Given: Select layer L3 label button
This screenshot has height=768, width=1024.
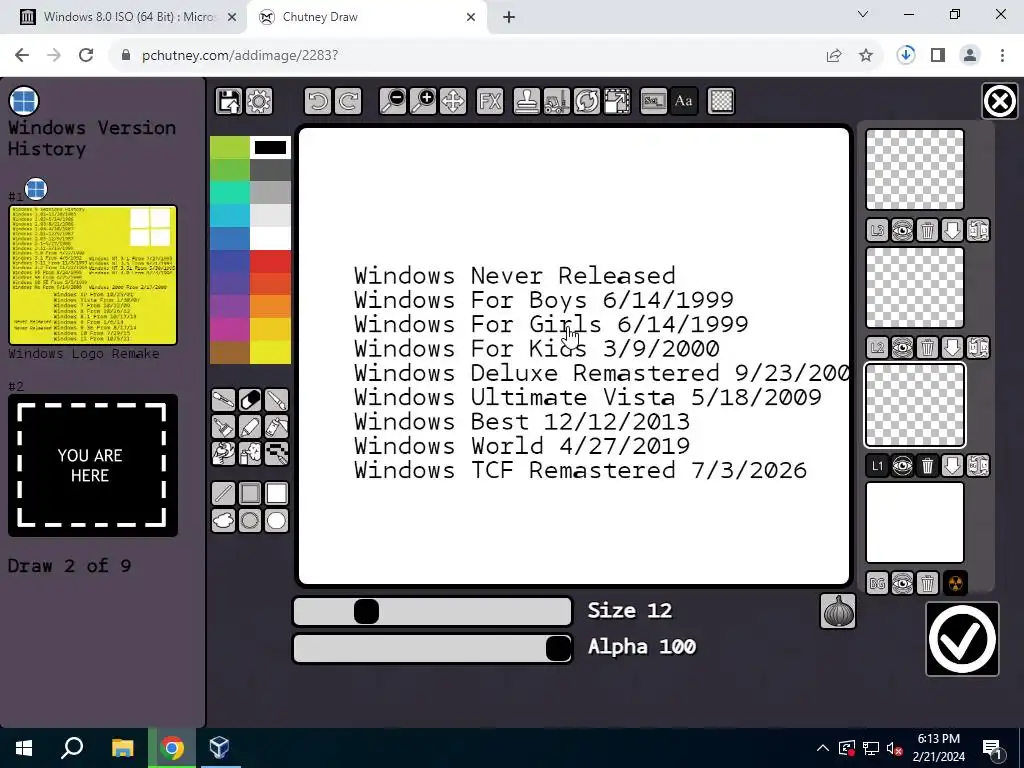Looking at the screenshot, I should click(x=877, y=231).
